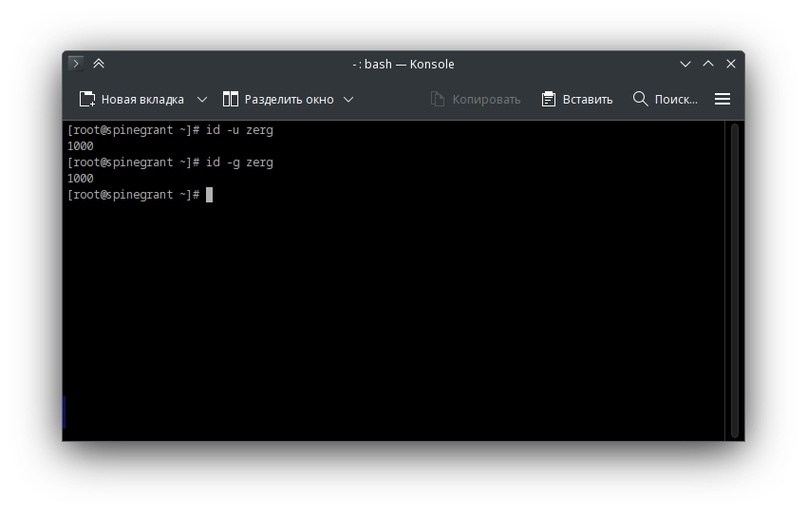The width and height of the screenshot is (807, 515).
Task: Open a new tab with Новая вкладка
Action: pyautogui.click(x=131, y=99)
